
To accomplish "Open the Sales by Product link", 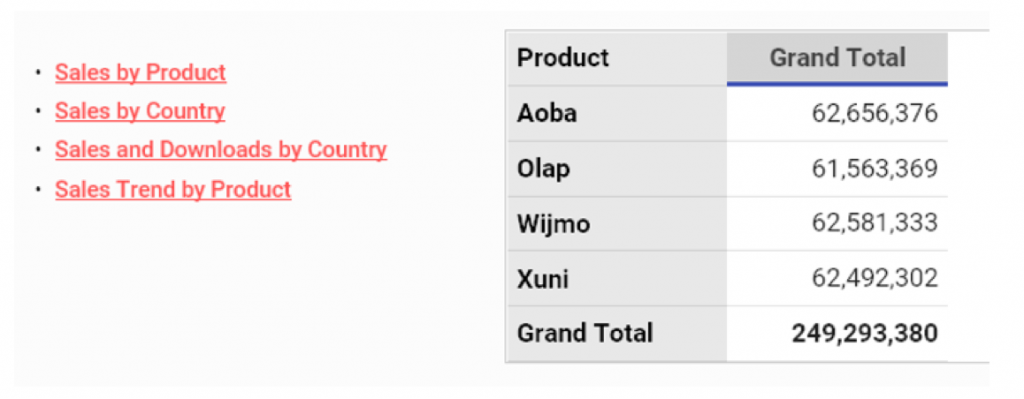I will pos(140,72).
